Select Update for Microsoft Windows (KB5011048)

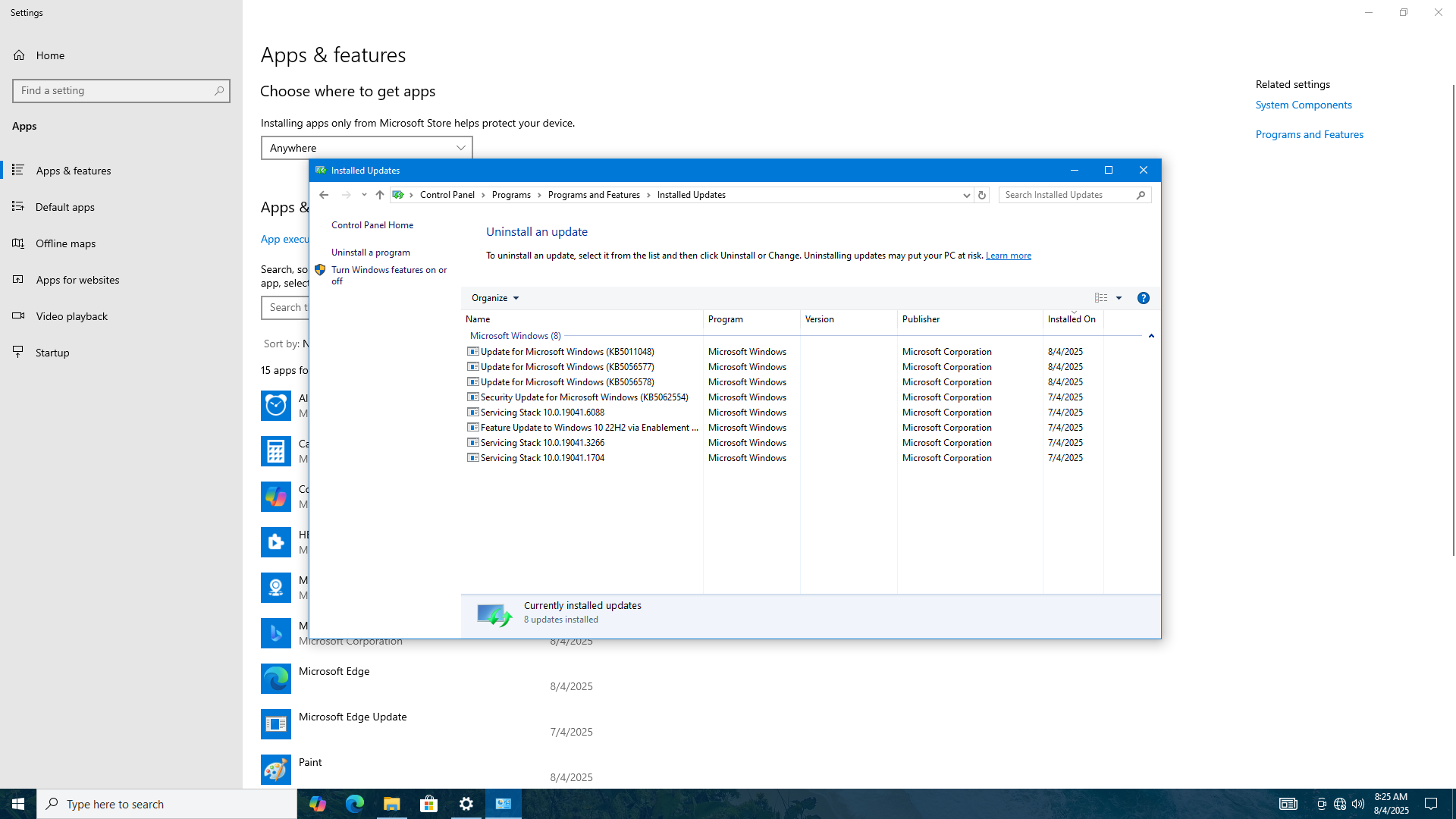[784, 352]
